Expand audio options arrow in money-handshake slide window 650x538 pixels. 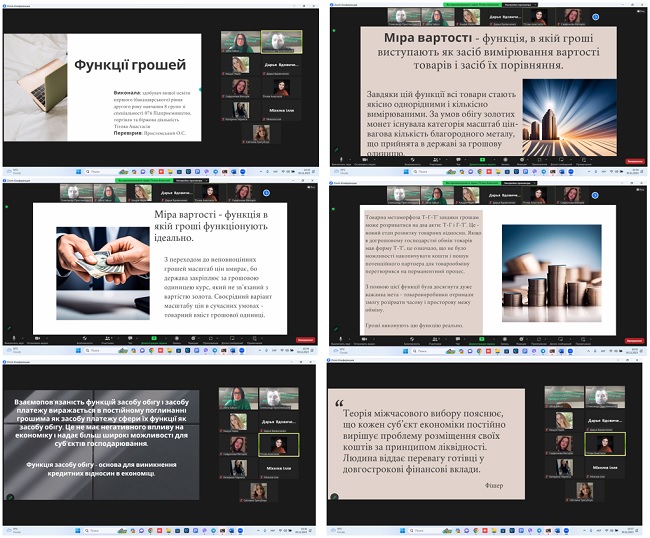point(22,338)
